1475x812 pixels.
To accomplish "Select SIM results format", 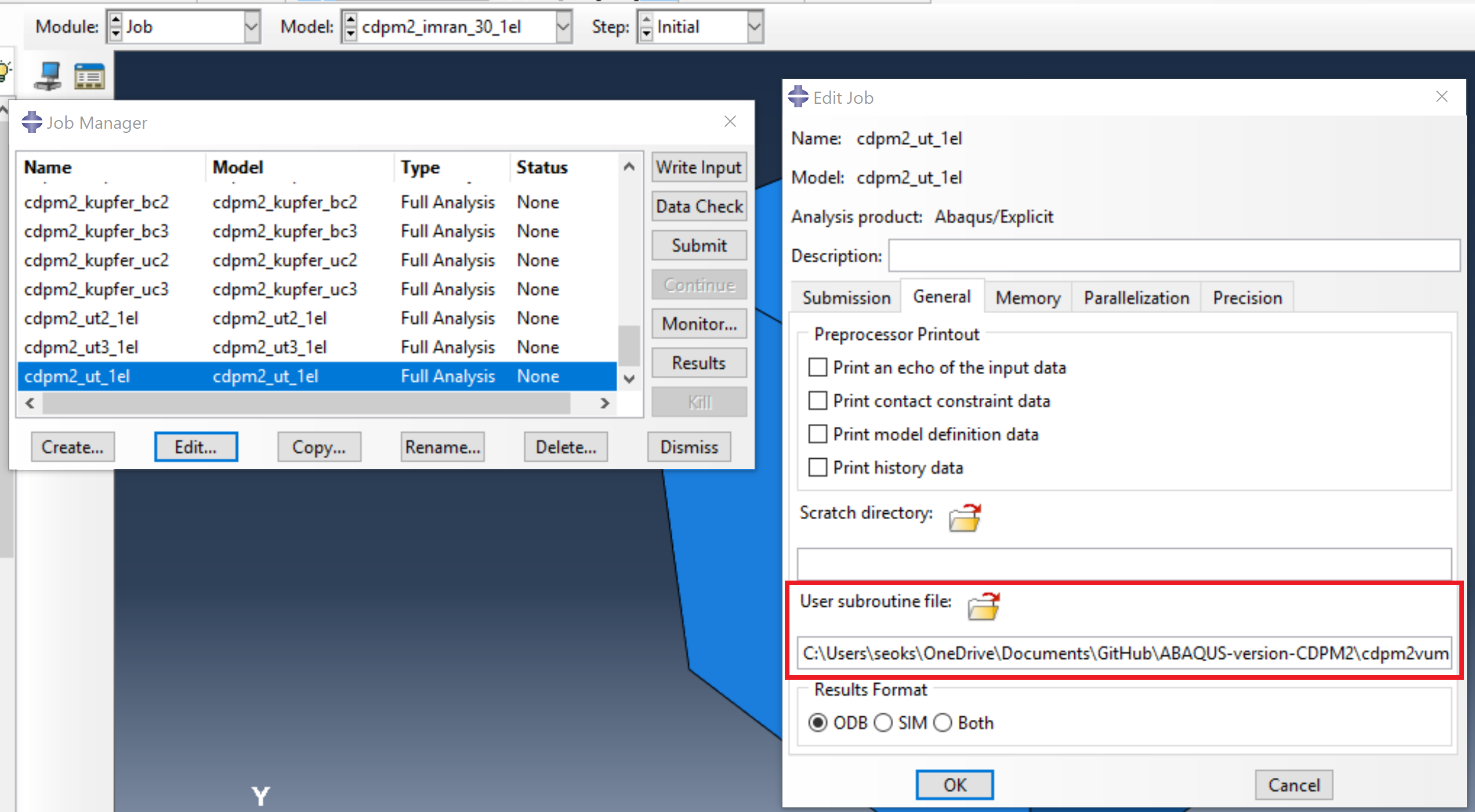I will tap(883, 723).
